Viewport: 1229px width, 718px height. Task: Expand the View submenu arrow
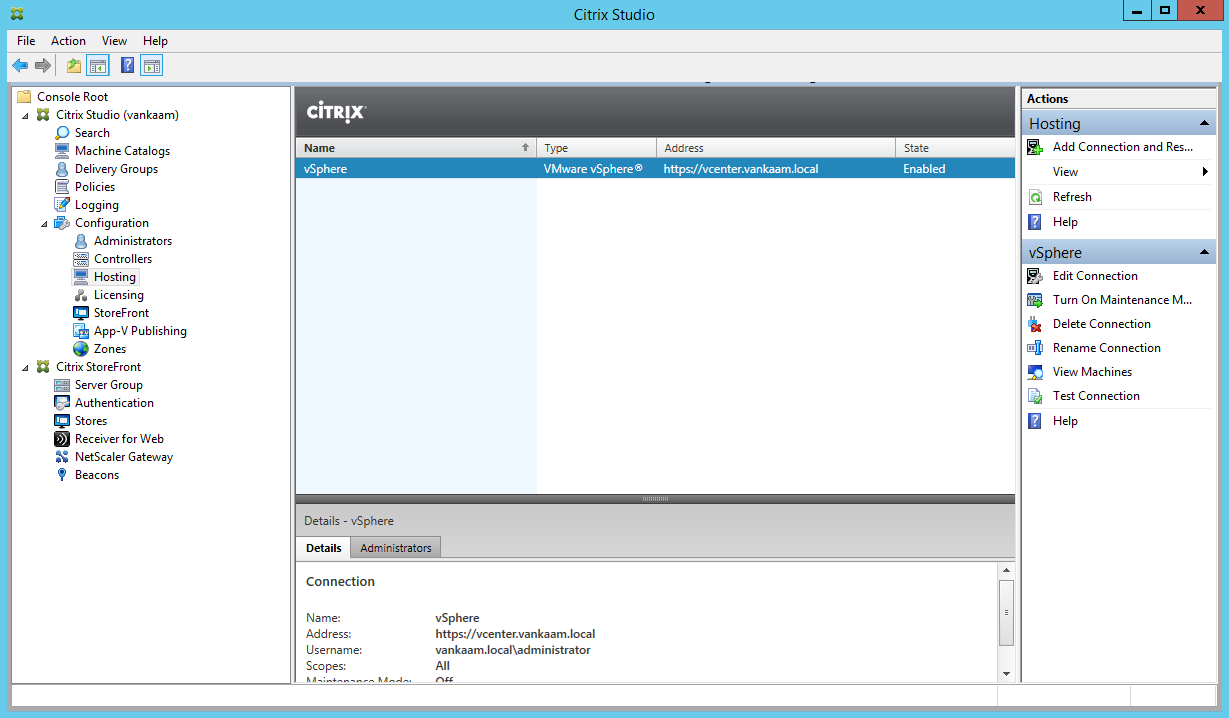click(x=1206, y=172)
